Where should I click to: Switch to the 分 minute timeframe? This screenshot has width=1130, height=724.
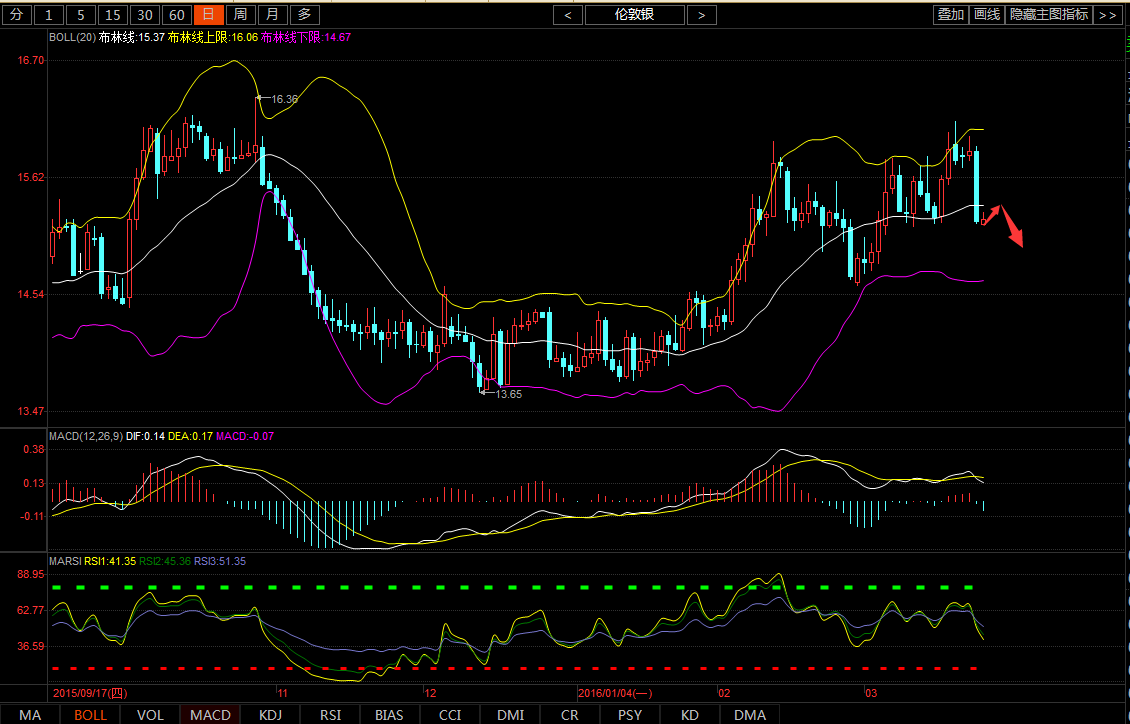point(16,15)
